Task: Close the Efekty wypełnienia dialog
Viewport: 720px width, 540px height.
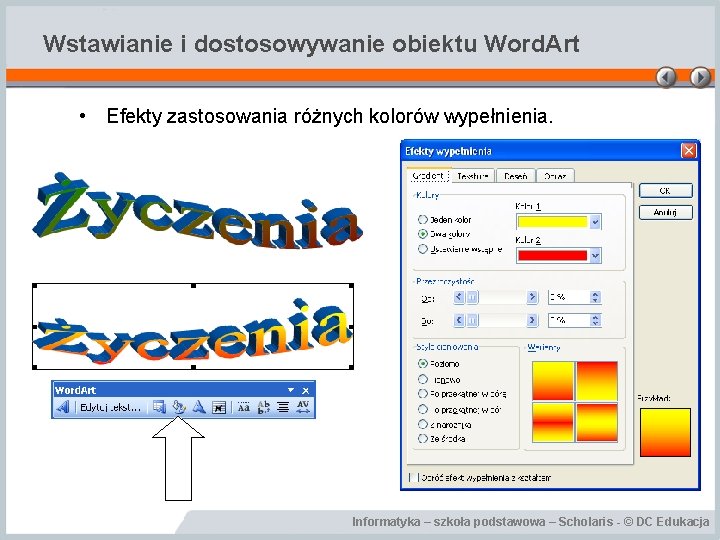Action: [x=688, y=151]
